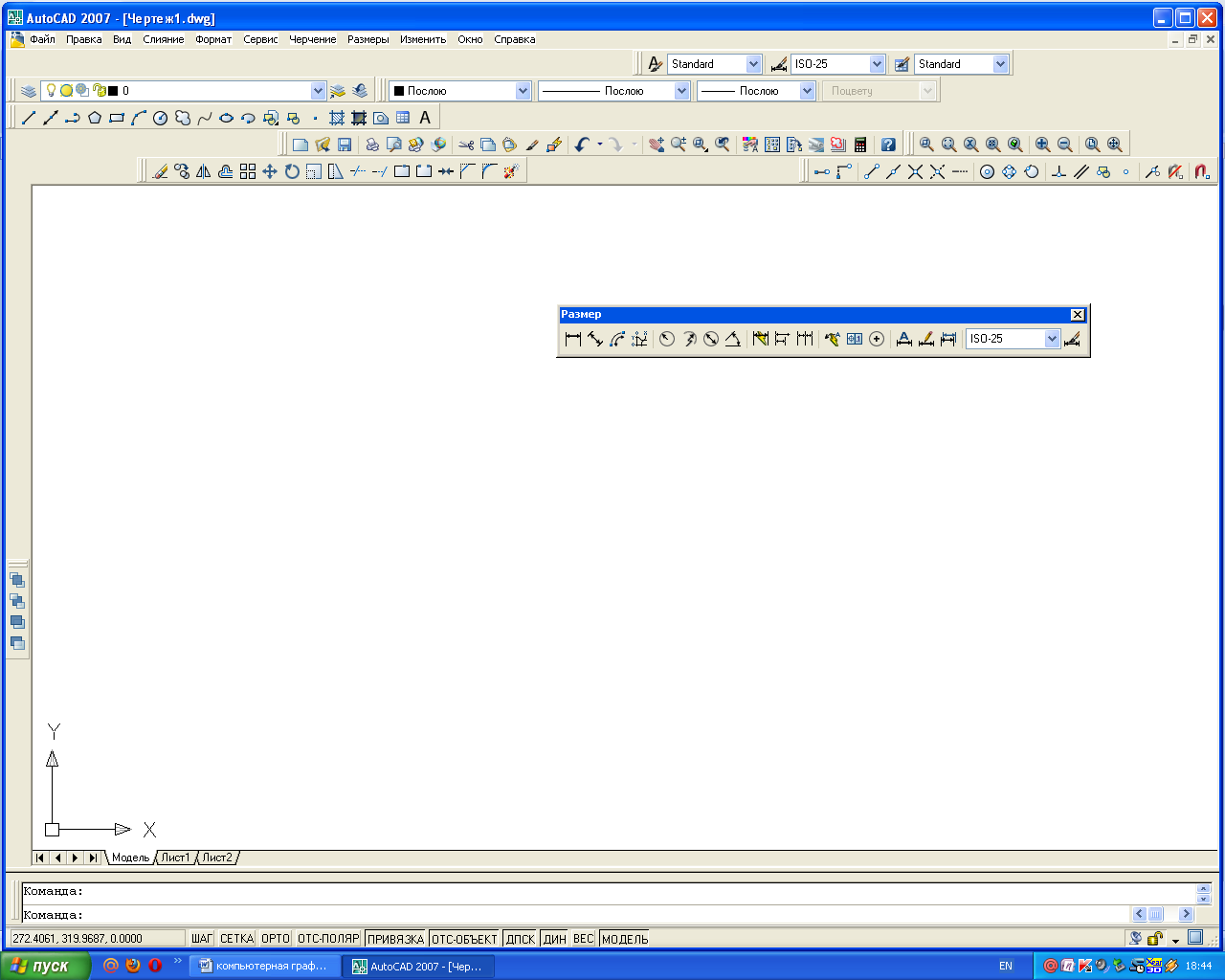Toggle ОТС-ПОЛЯР polar tracking
1225x980 pixels.
(x=328, y=939)
